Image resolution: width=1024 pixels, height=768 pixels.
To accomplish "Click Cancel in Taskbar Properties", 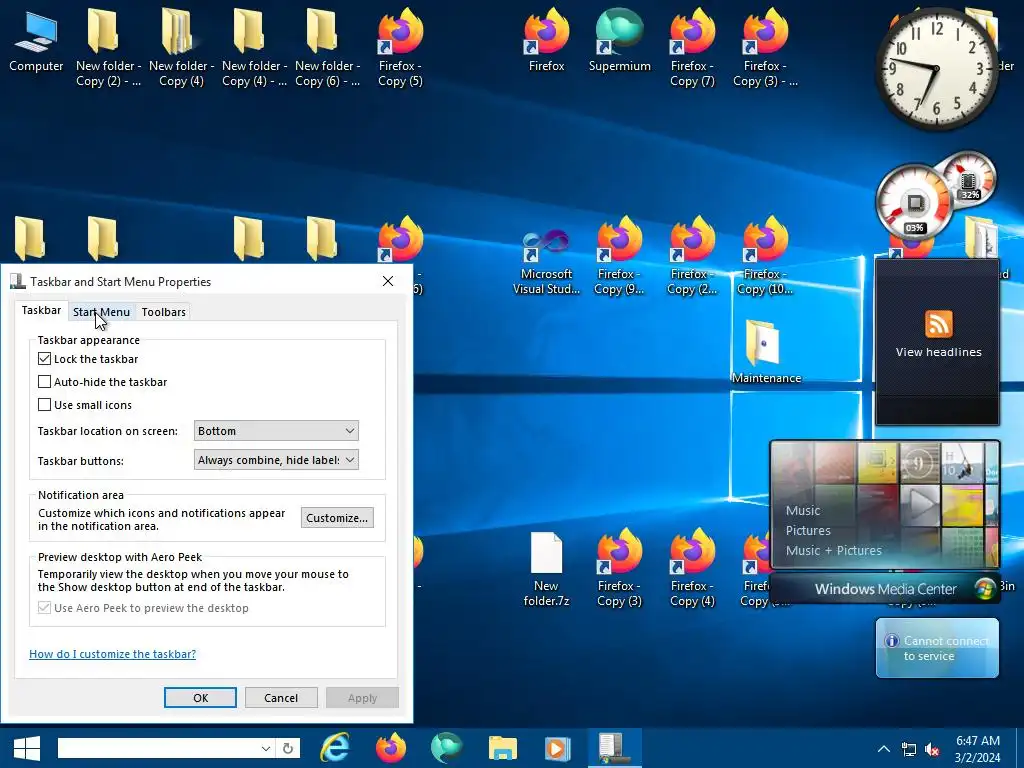I will point(281,697).
